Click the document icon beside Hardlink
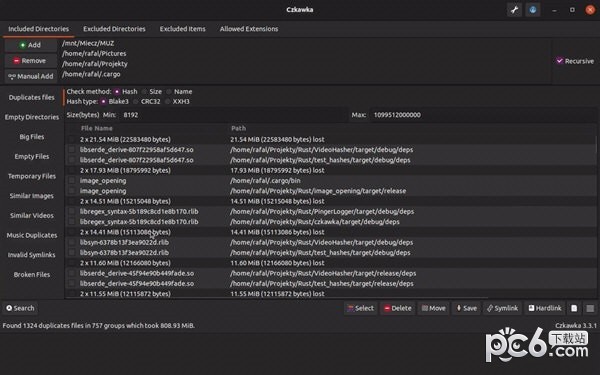This screenshot has height=375, width=600. tap(574, 308)
